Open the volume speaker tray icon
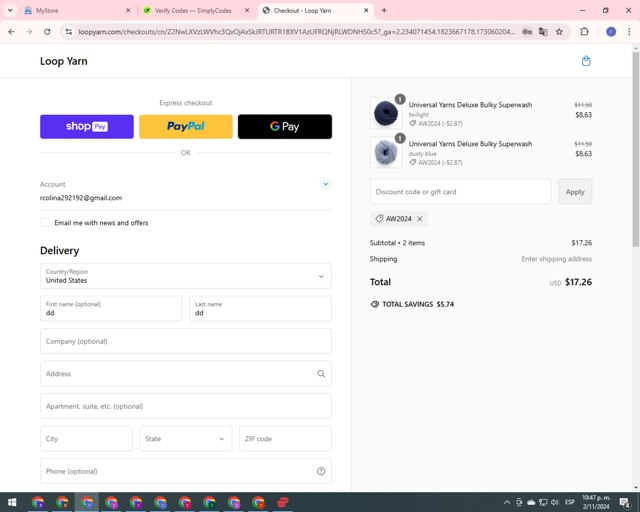The image size is (640, 512). tap(555, 502)
